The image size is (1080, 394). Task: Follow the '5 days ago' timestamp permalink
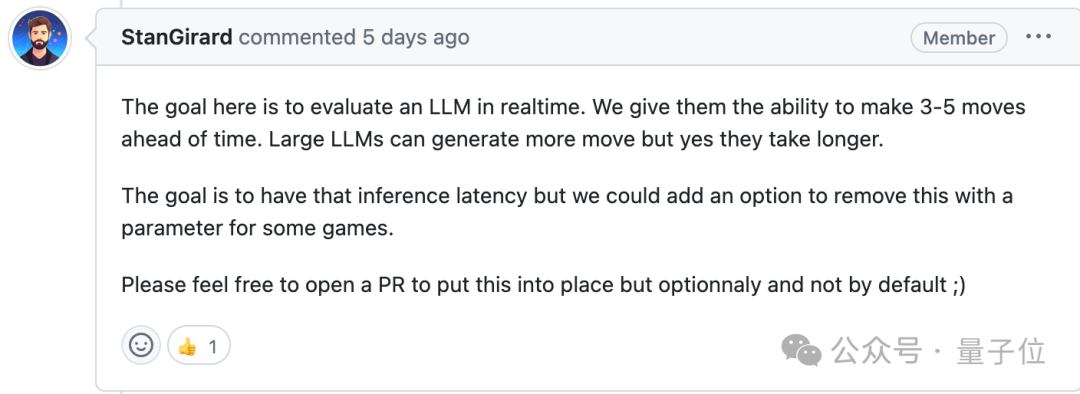click(x=416, y=37)
